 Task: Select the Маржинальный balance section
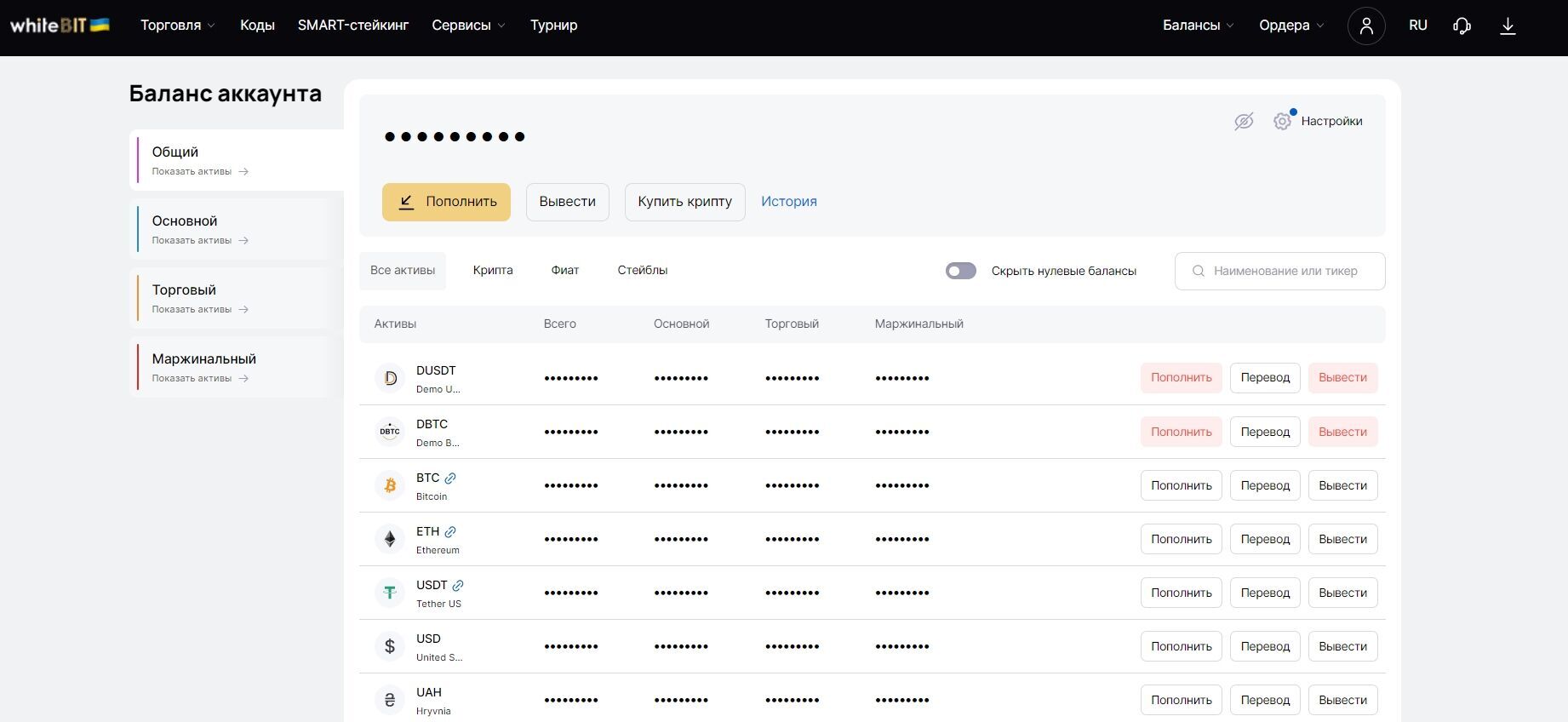[237, 367]
